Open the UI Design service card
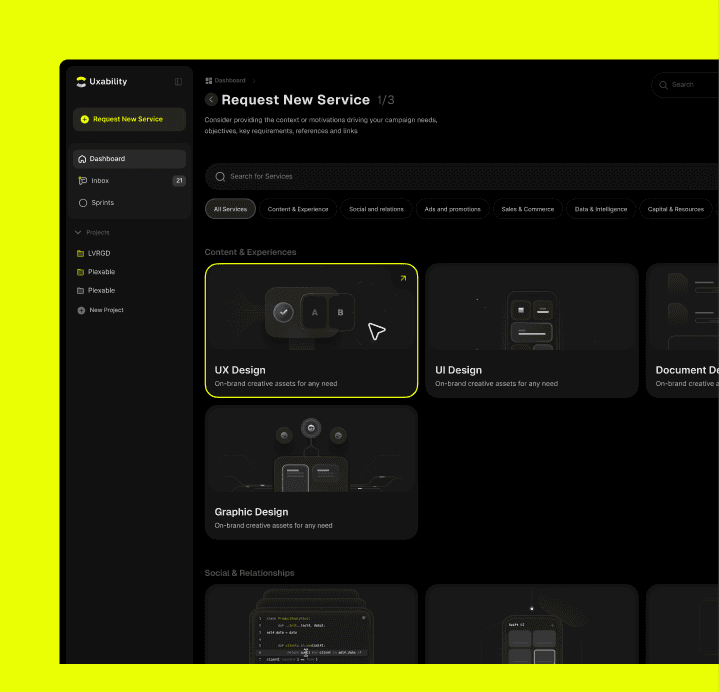 (x=532, y=331)
